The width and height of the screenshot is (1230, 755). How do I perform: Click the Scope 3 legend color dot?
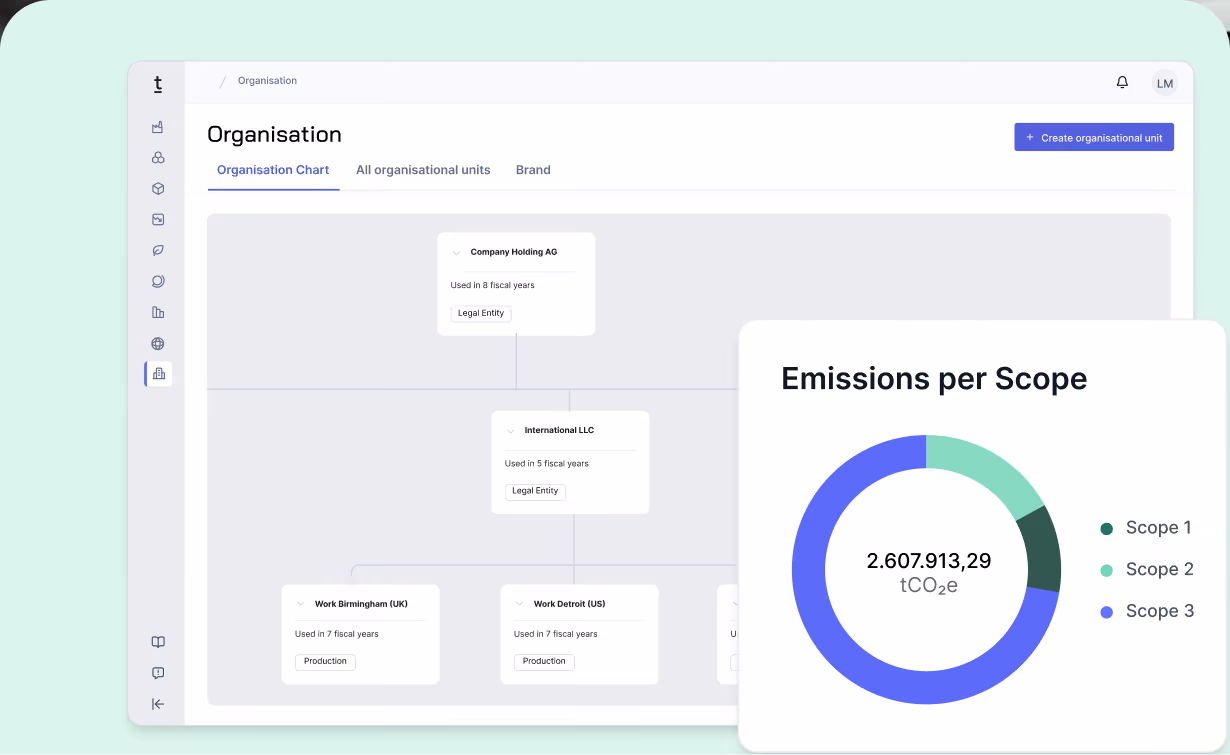[1106, 613]
